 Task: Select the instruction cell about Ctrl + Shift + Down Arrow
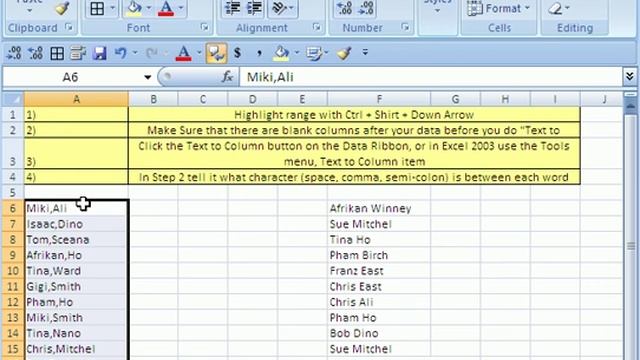(x=354, y=115)
